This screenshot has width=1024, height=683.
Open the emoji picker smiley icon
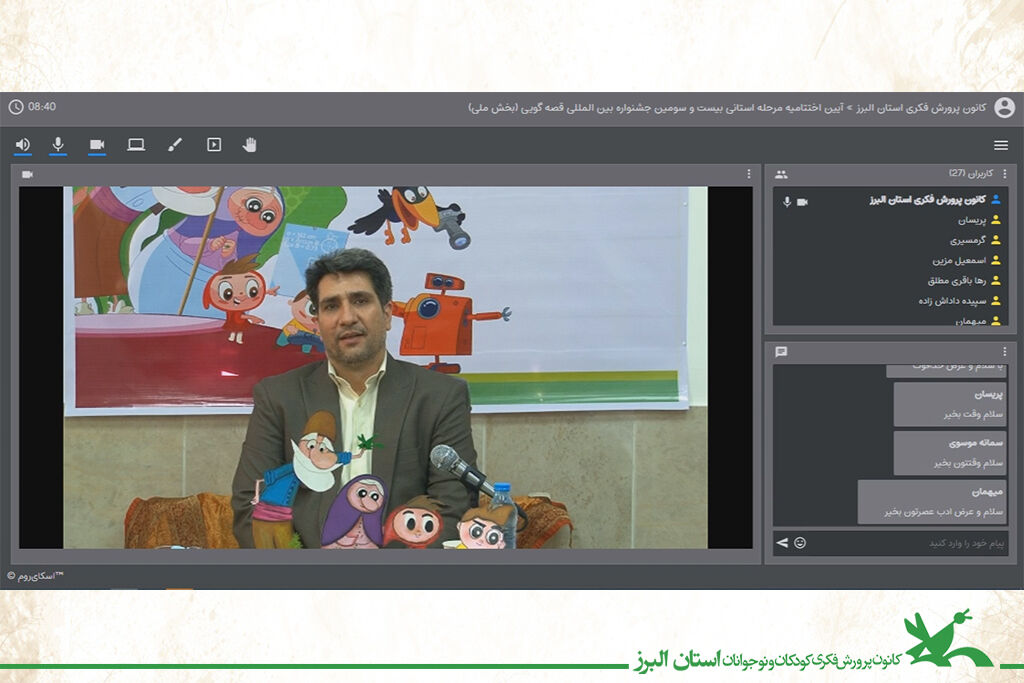[800, 543]
